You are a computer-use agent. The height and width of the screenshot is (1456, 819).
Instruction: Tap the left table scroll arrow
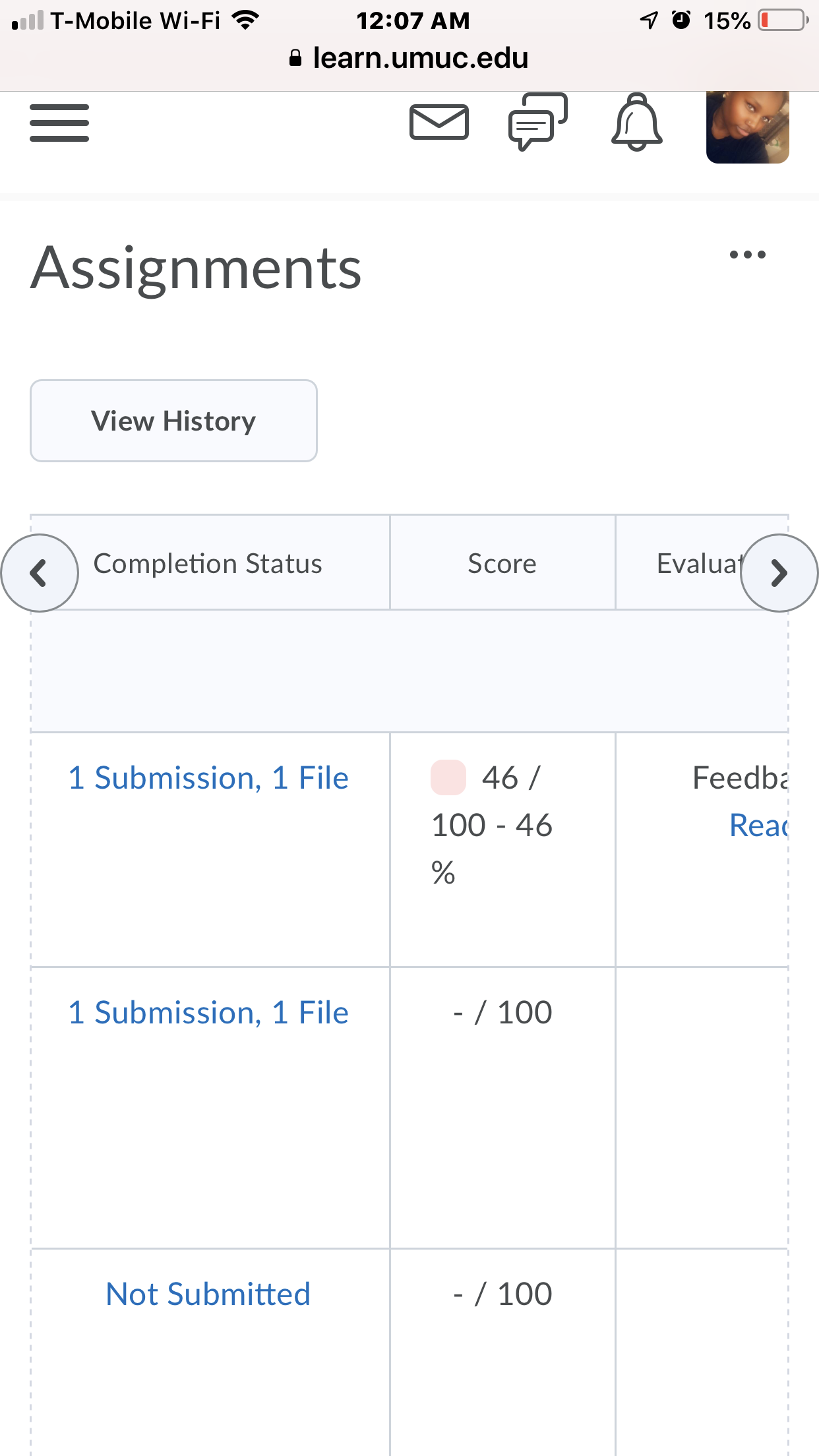tap(40, 573)
